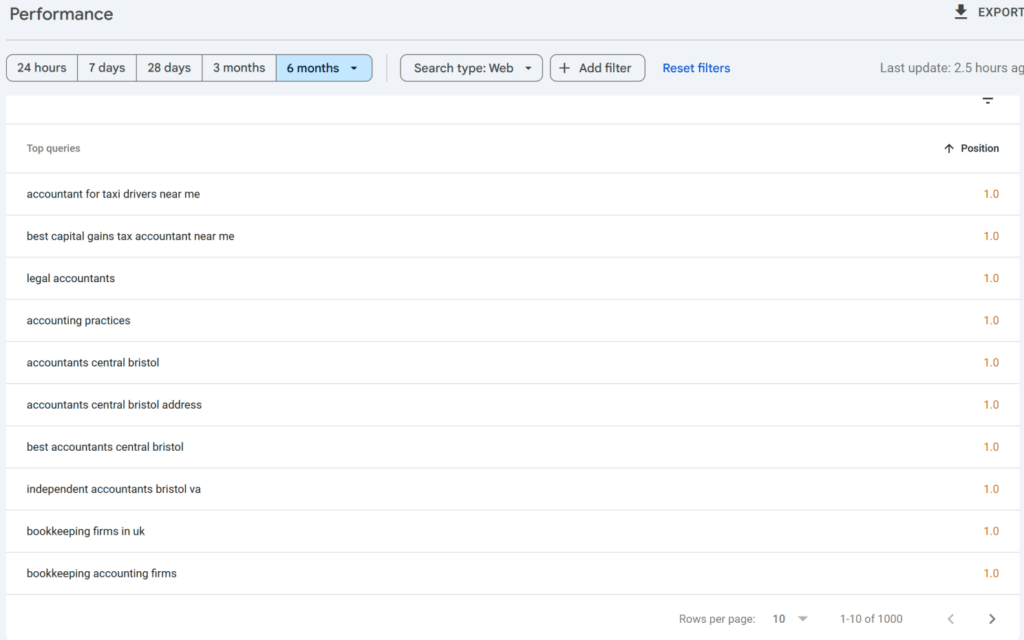1024x640 pixels.
Task: Go to next page of results
Action: (x=991, y=619)
